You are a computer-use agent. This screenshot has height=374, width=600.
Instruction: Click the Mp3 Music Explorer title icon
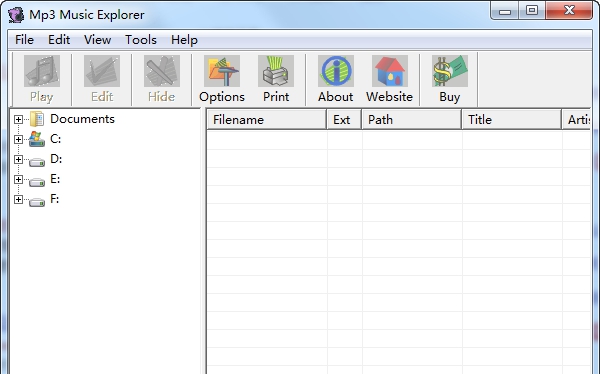point(16,15)
